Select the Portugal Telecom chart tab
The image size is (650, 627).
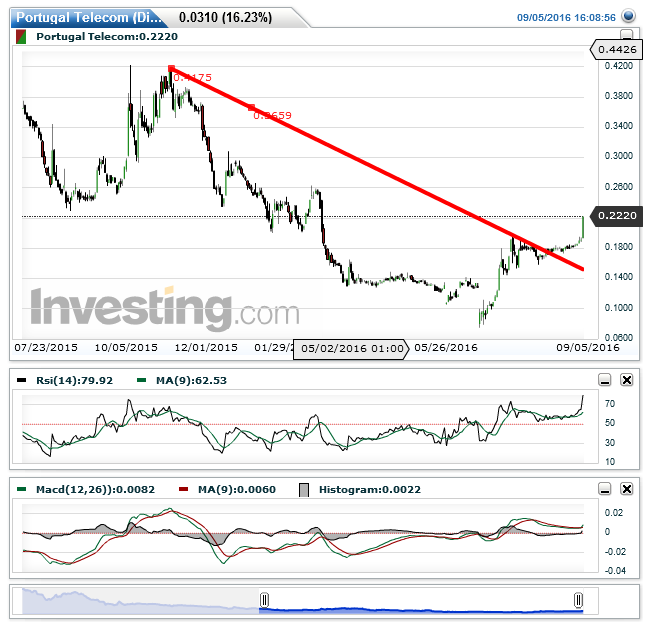click(x=89, y=17)
